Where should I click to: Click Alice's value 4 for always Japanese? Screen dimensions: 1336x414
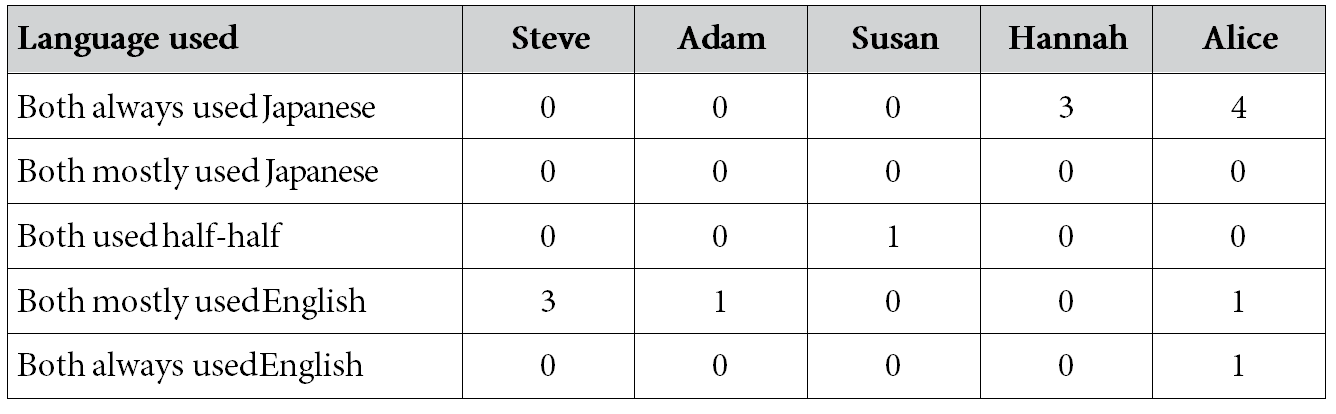pos(1240,107)
